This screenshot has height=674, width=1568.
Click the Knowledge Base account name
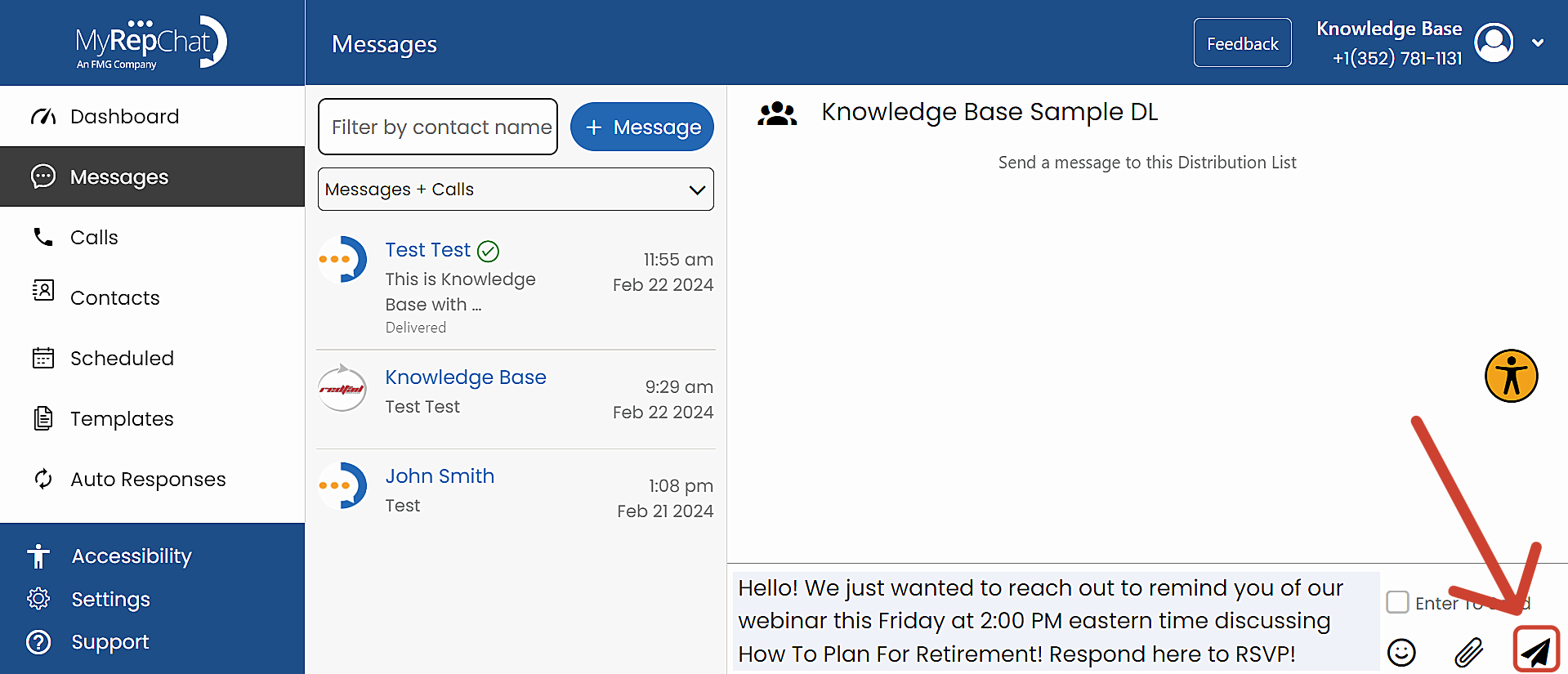coord(1389,29)
